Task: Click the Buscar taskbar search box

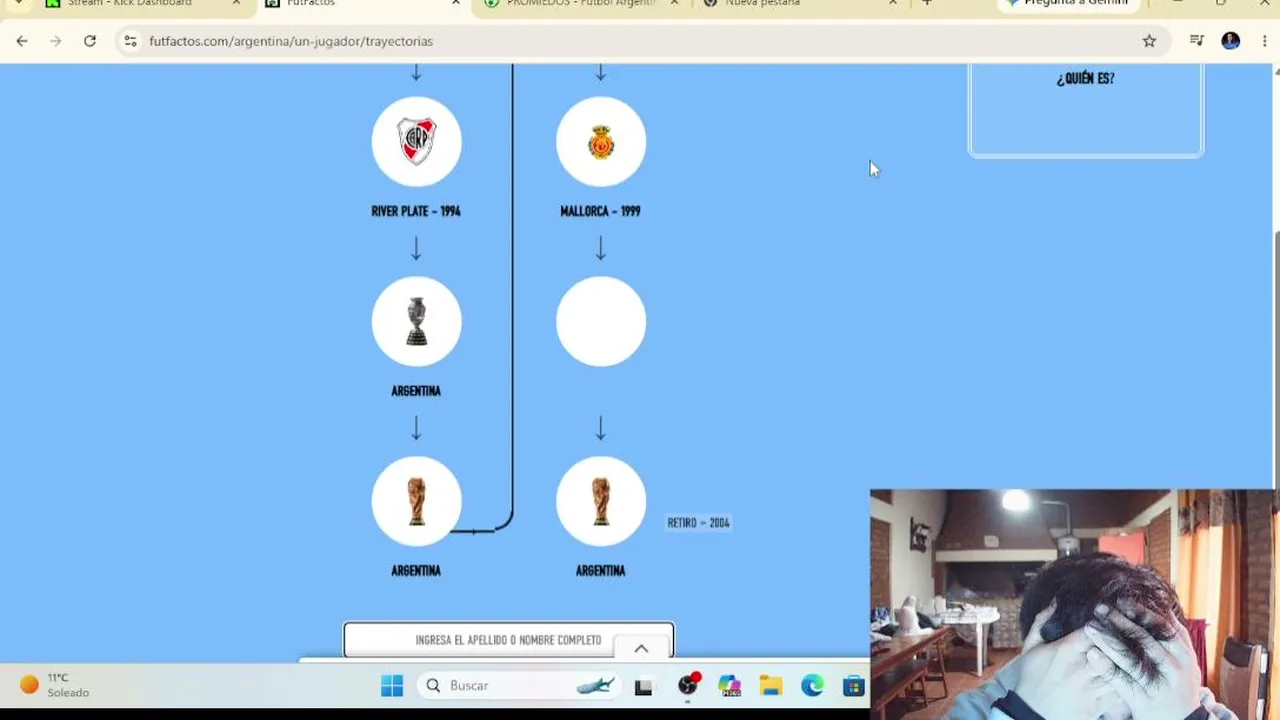Action: click(520, 685)
